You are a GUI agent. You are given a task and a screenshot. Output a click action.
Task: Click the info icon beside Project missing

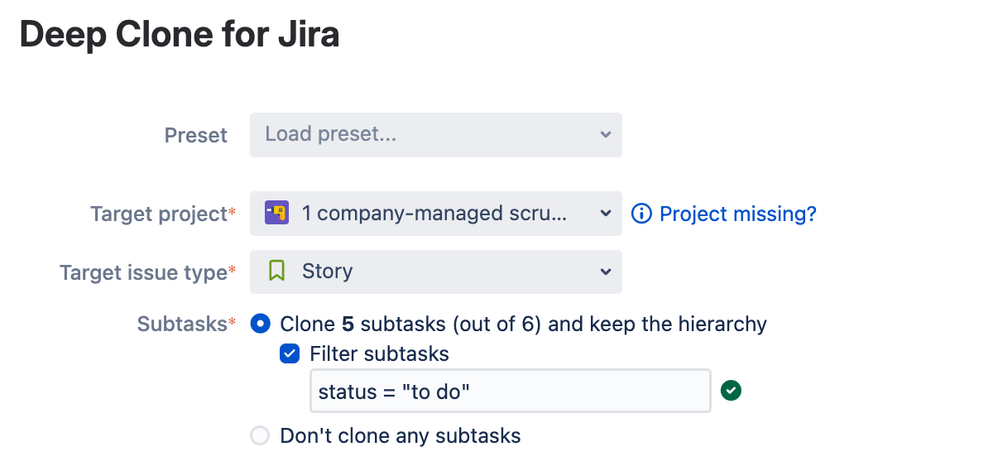[642, 214]
